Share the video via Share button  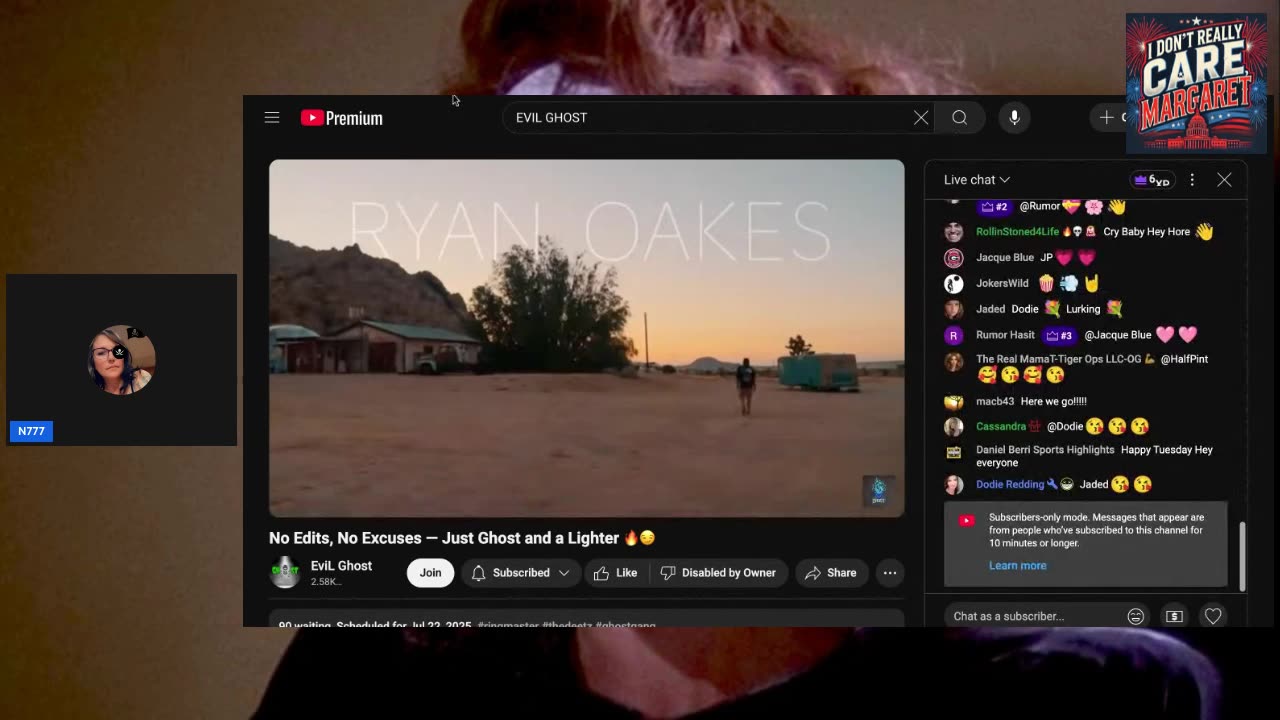point(830,573)
